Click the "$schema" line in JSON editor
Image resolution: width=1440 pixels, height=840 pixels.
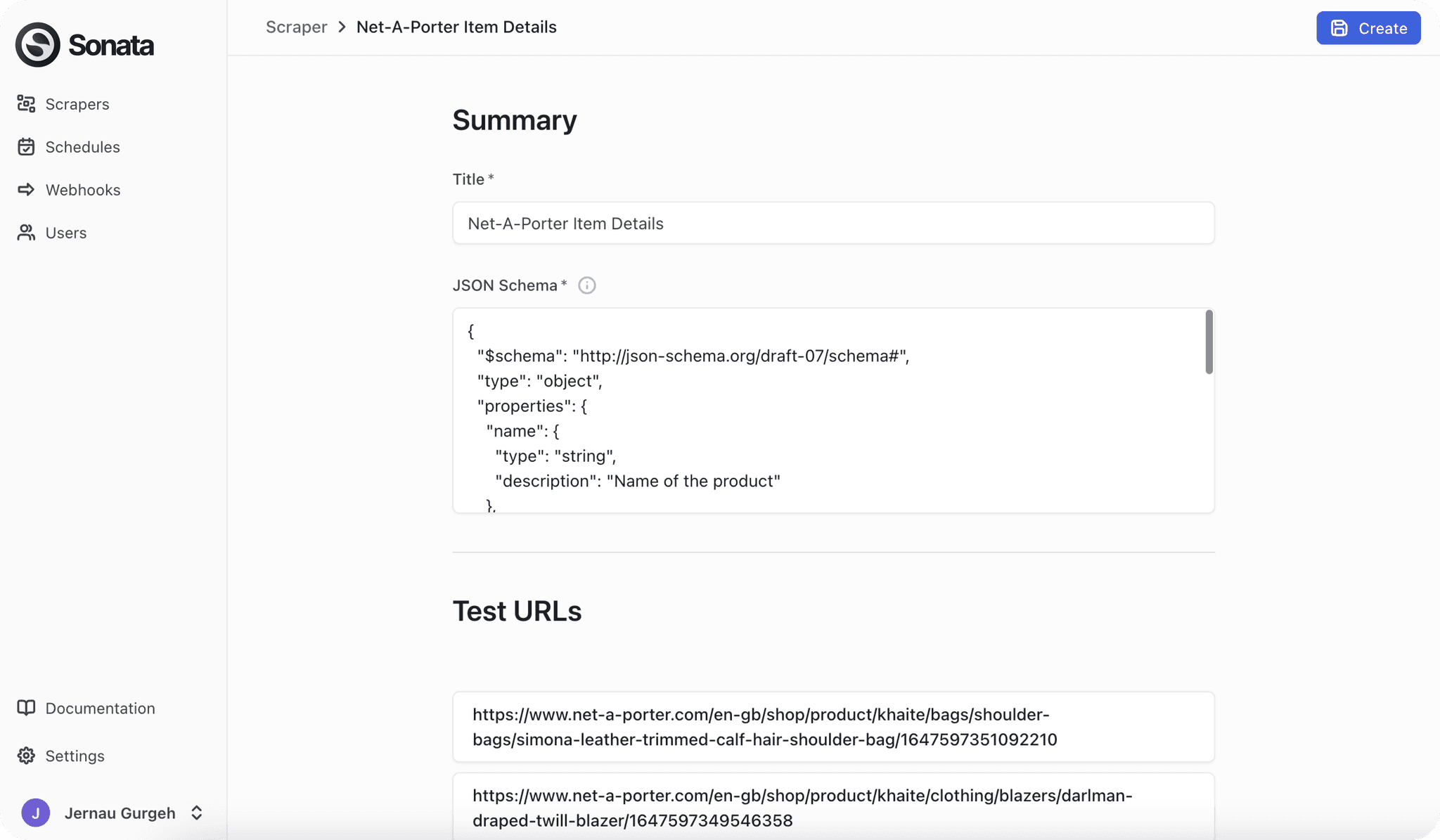click(x=693, y=356)
